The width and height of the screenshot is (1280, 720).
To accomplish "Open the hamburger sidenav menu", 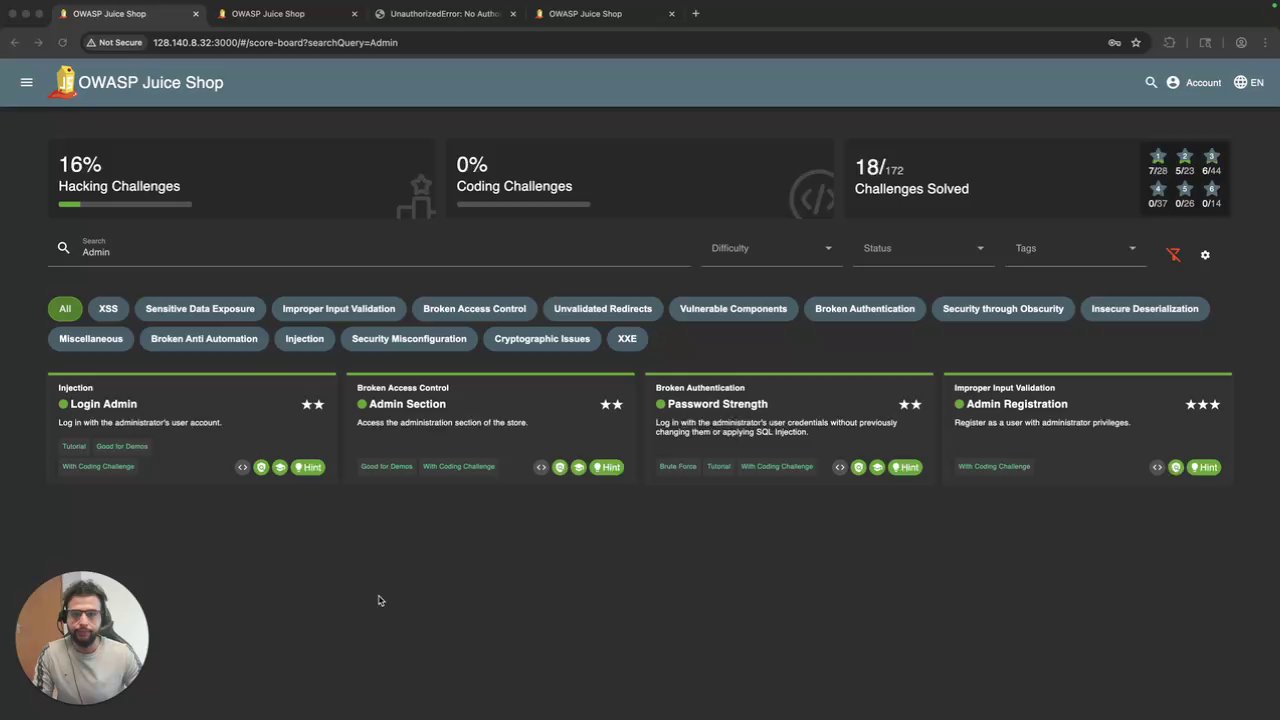I will click(27, 82).
